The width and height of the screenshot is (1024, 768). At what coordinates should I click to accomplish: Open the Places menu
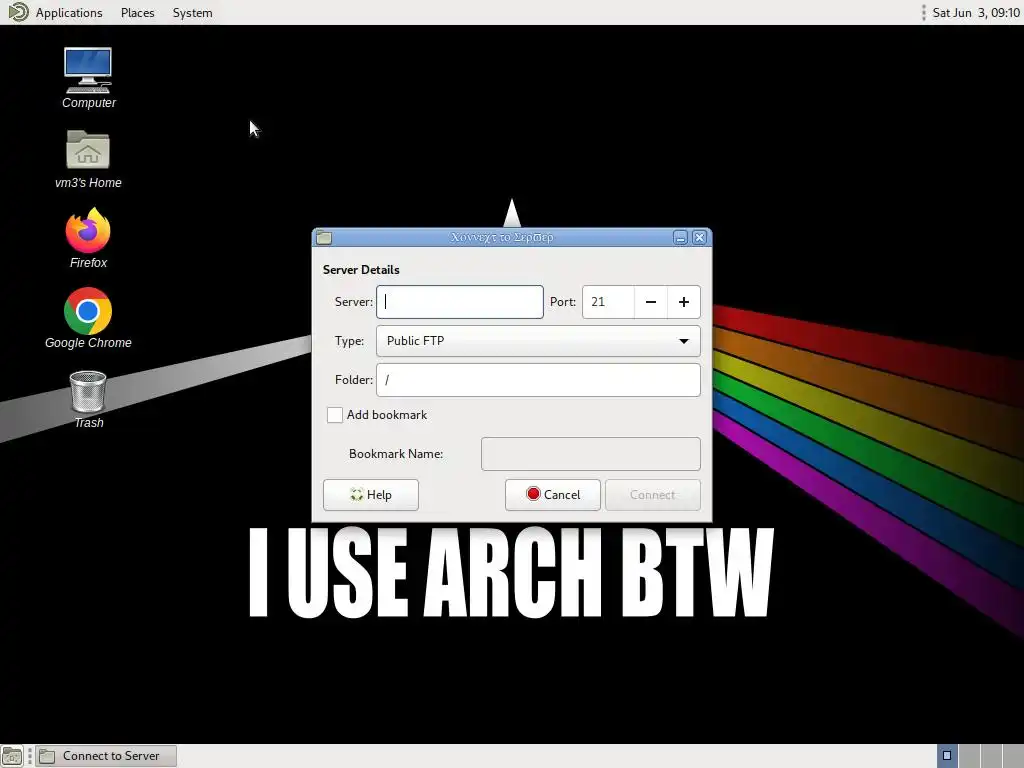point(137,12)
